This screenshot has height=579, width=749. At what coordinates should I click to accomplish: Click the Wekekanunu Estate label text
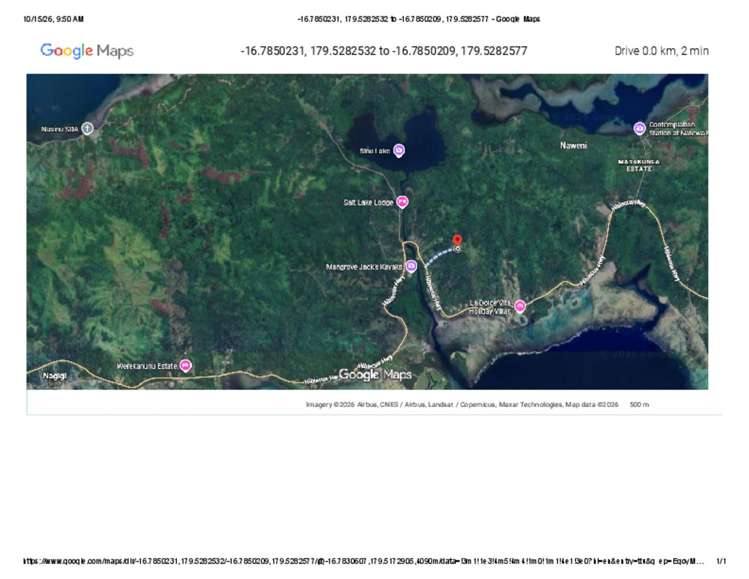pos(147,366)
